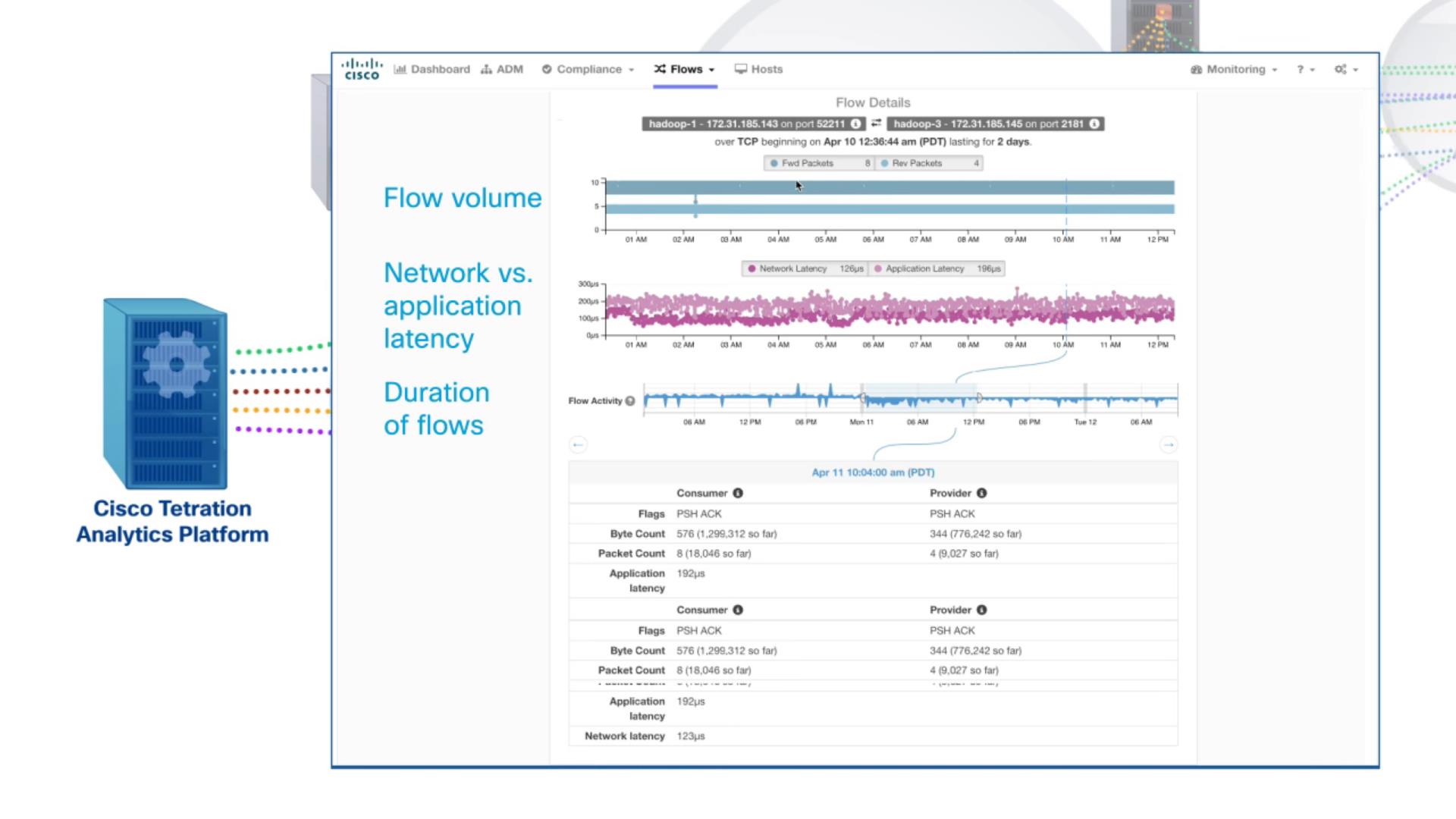
Task: Expand the Compliance dropdown menu
Action: coord(588,69)
